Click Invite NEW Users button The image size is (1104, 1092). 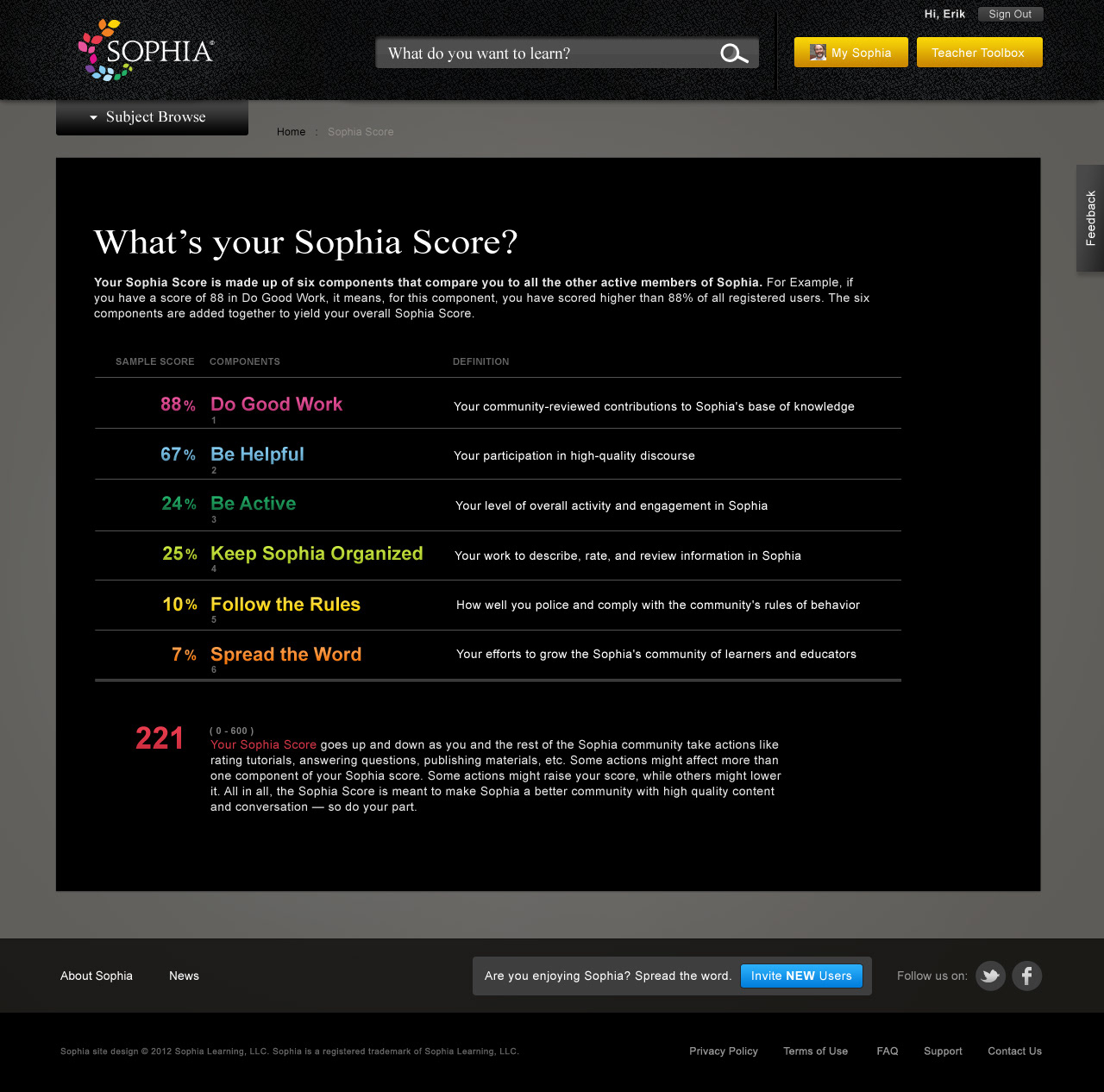coord(801,976)
